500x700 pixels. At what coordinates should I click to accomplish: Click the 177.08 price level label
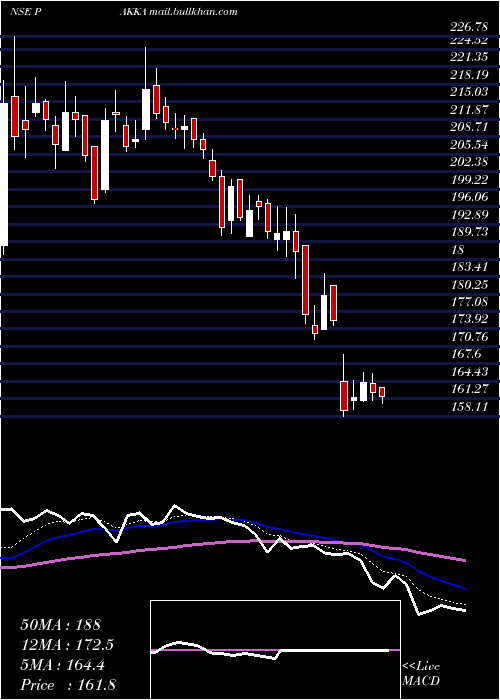tap(469, 302)
